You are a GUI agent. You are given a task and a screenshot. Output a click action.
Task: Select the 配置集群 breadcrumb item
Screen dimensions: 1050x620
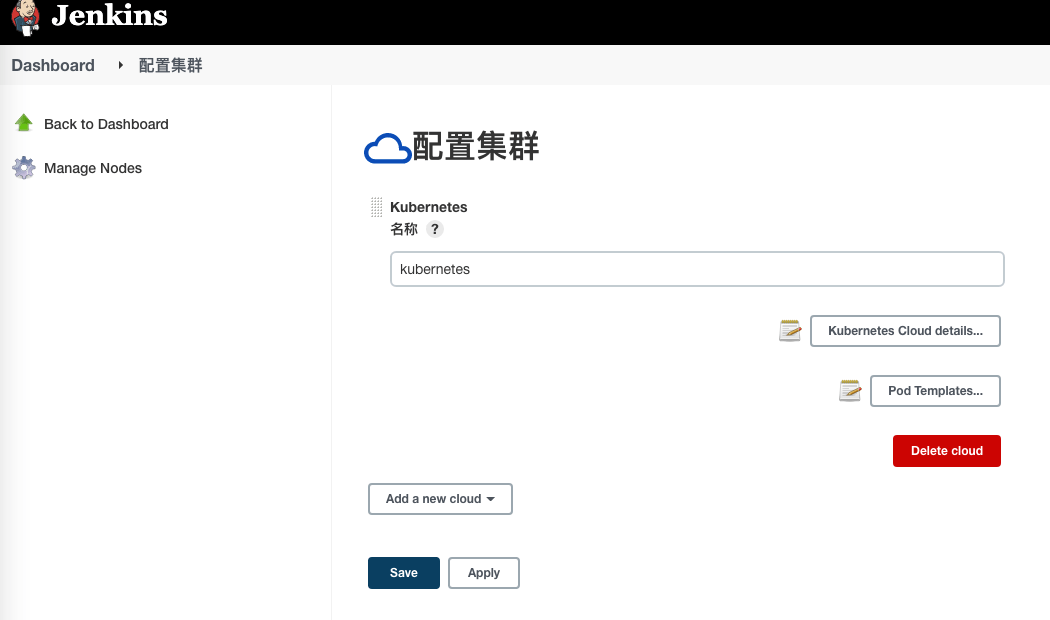(x=170, y=65)
